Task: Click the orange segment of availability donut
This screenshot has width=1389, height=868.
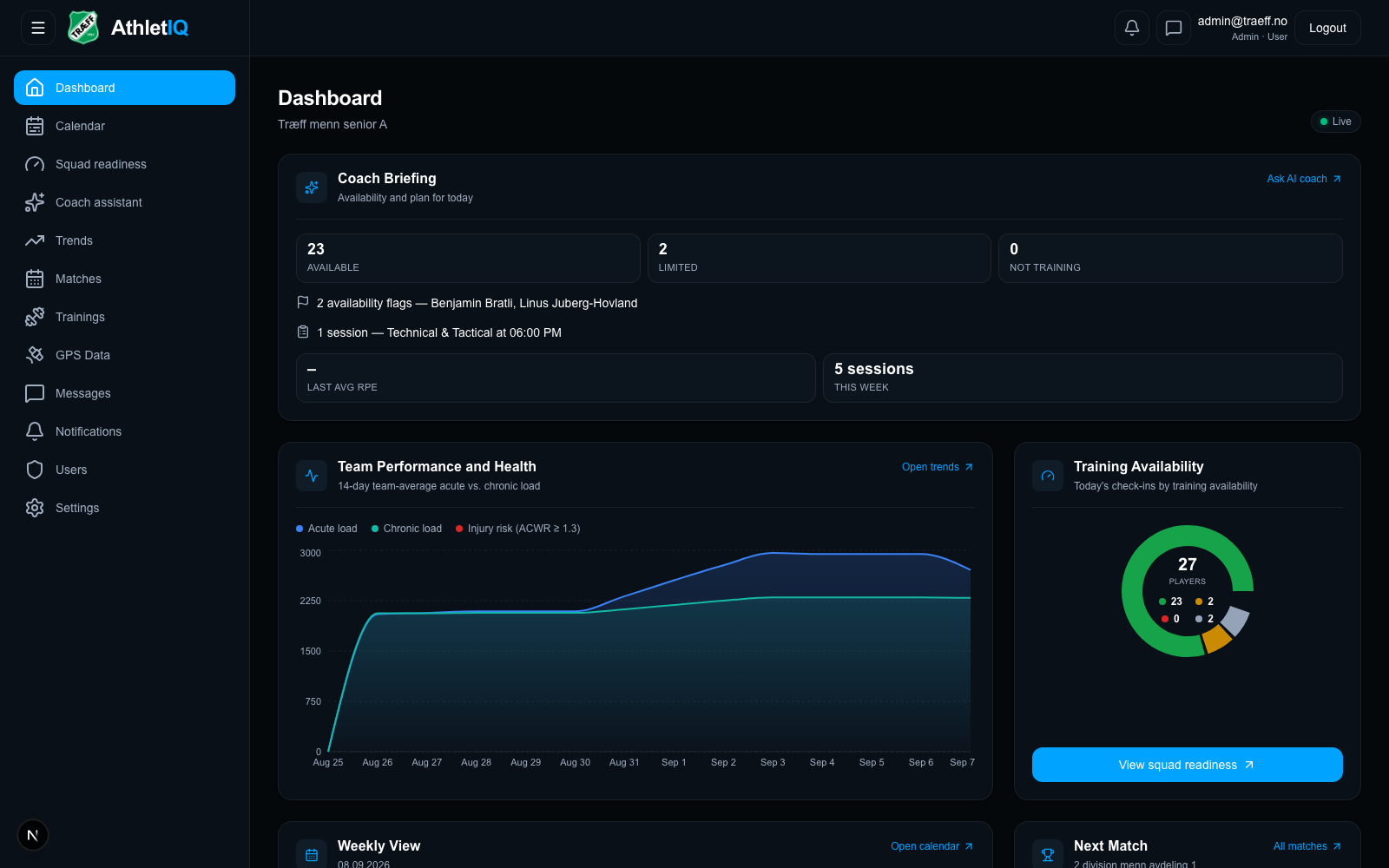Action: point(1216,640)
